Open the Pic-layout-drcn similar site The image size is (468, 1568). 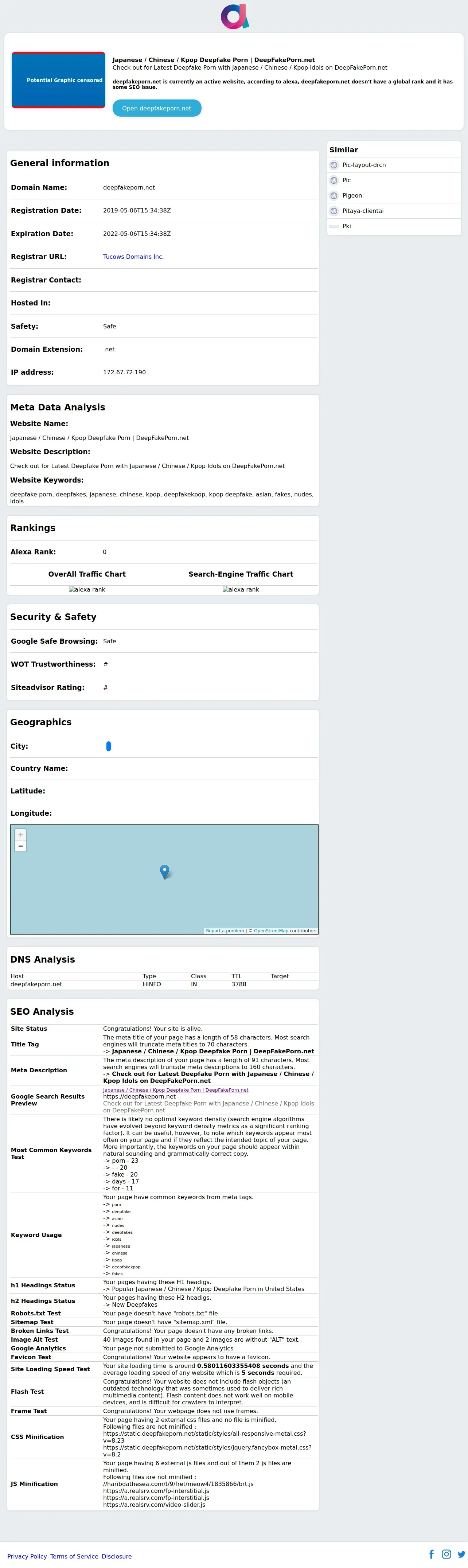point(364,165)
